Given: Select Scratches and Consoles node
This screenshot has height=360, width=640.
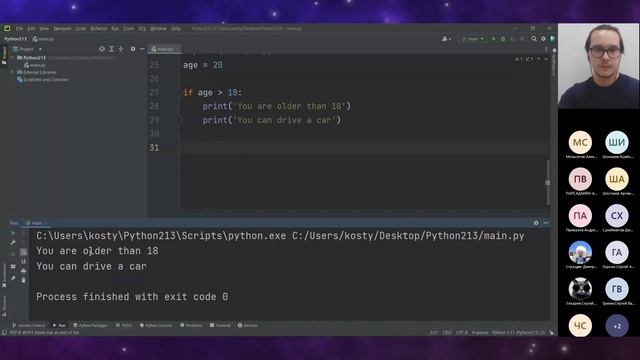Looking at the screenshot, I should [43, 80].
